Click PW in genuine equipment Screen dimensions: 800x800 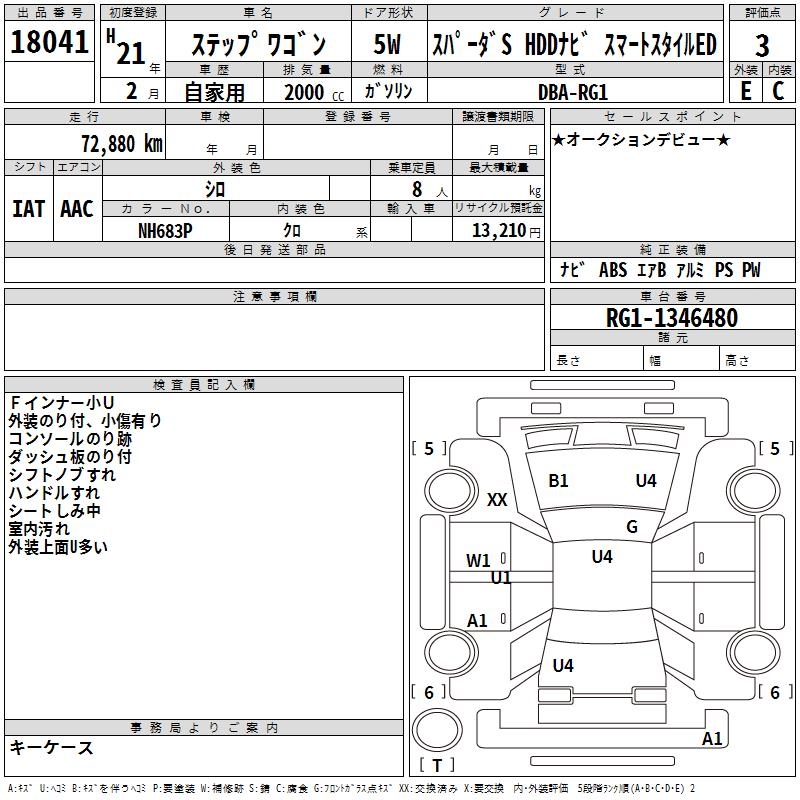(x=751, y=269)
